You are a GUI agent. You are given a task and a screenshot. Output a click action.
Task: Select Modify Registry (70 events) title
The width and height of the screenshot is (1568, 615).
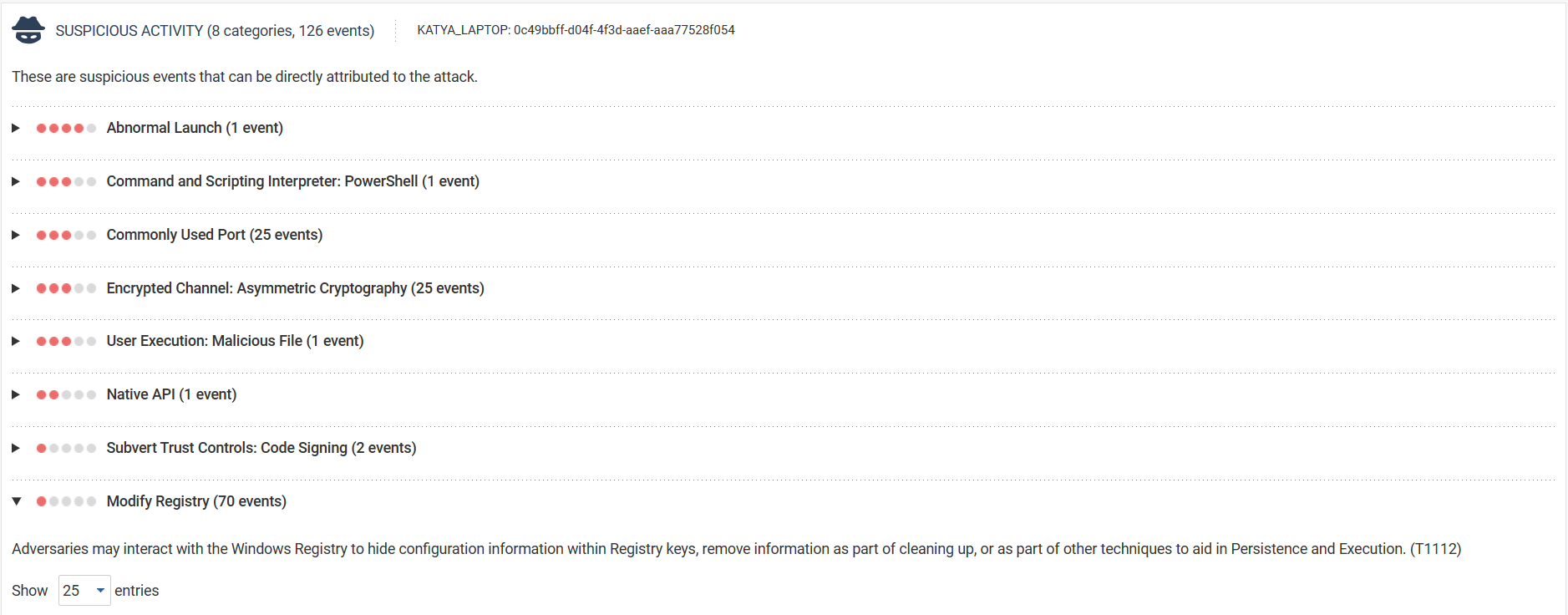pyautogui.click(x=196, y=501)
